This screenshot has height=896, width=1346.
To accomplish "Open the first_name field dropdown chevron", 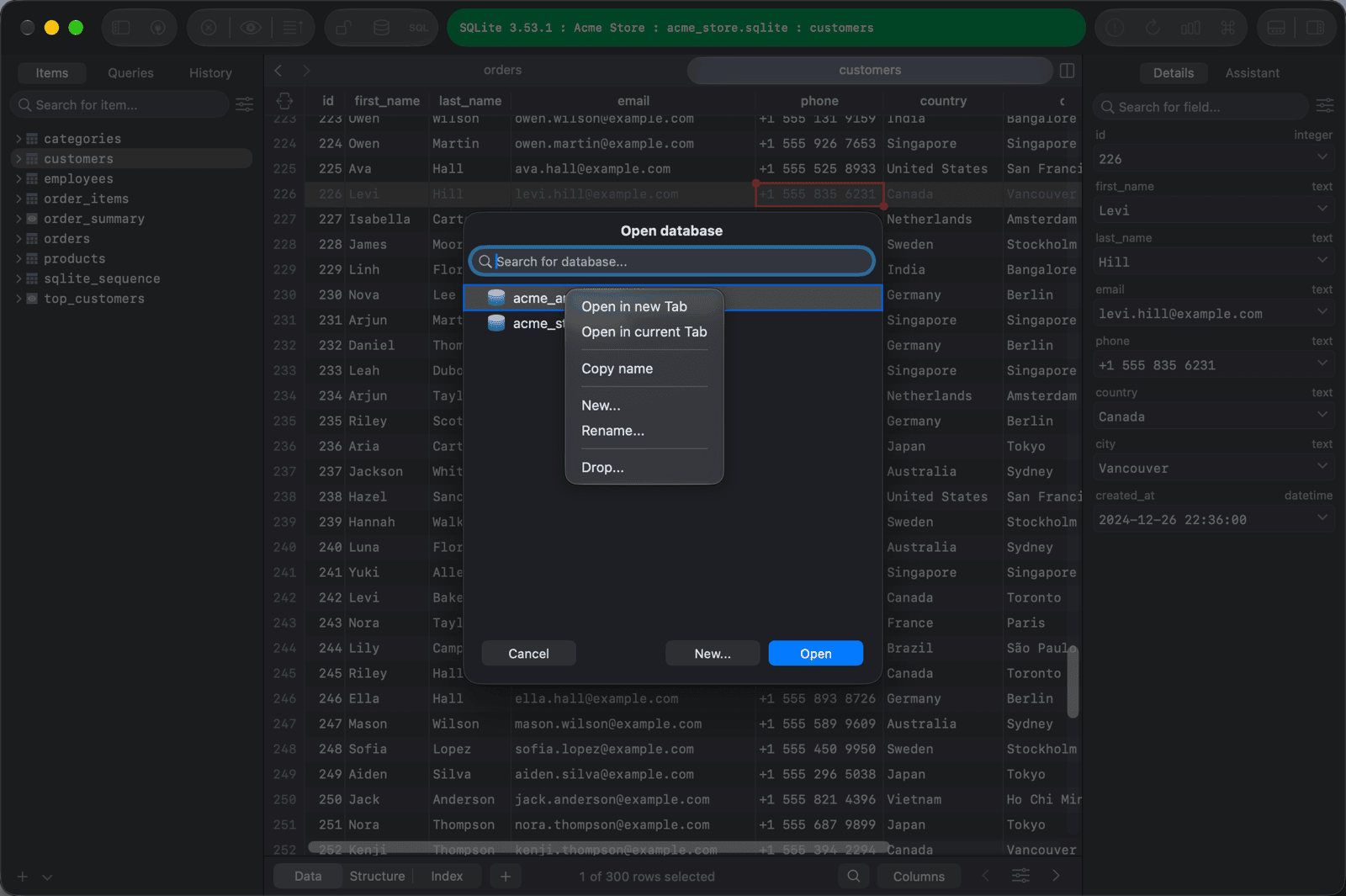I will (1322, 209).
